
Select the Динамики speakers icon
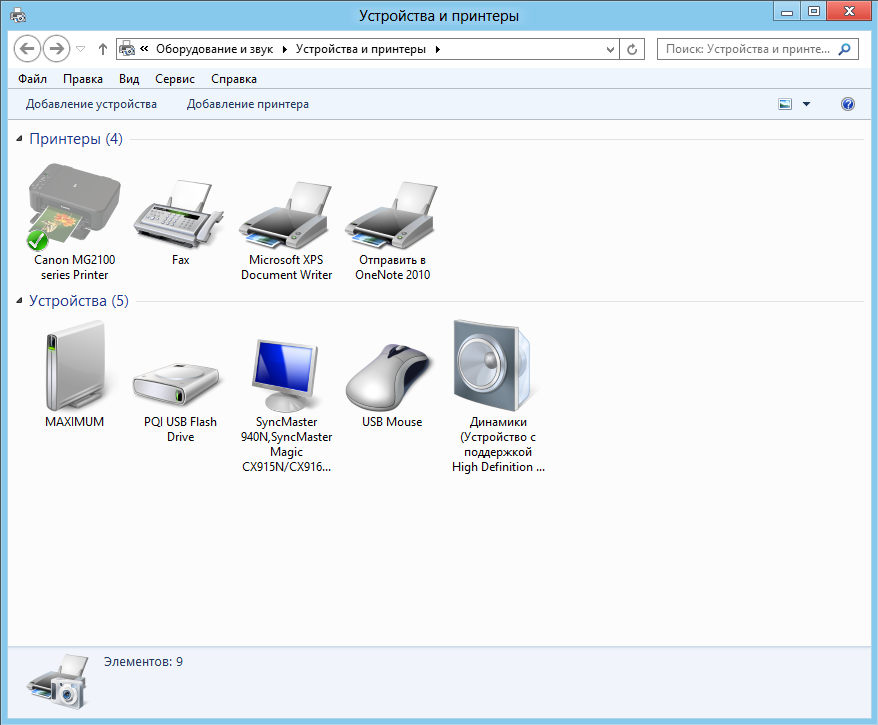click(492, 365)
